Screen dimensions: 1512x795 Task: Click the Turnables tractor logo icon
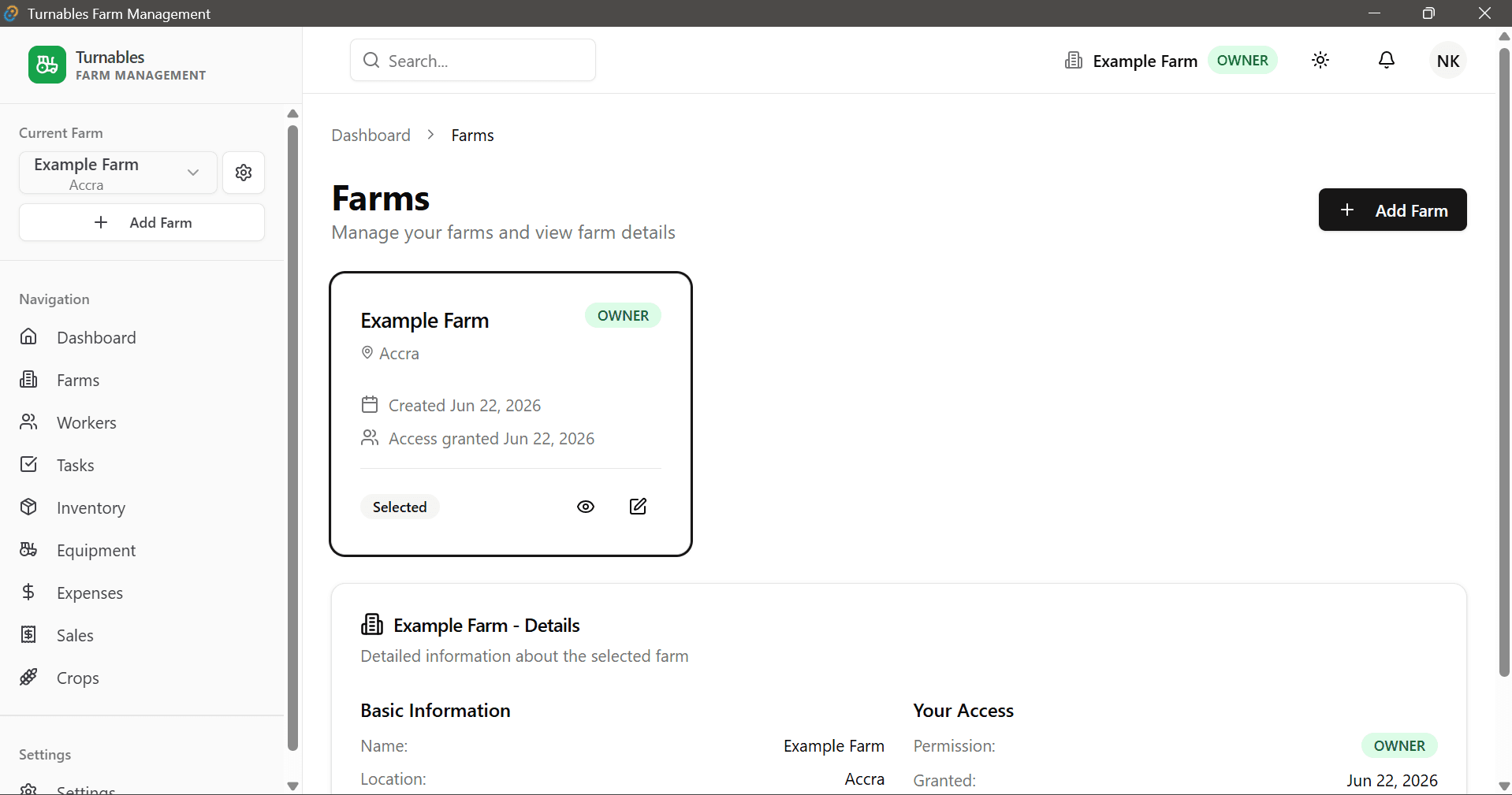pos(47,65)
